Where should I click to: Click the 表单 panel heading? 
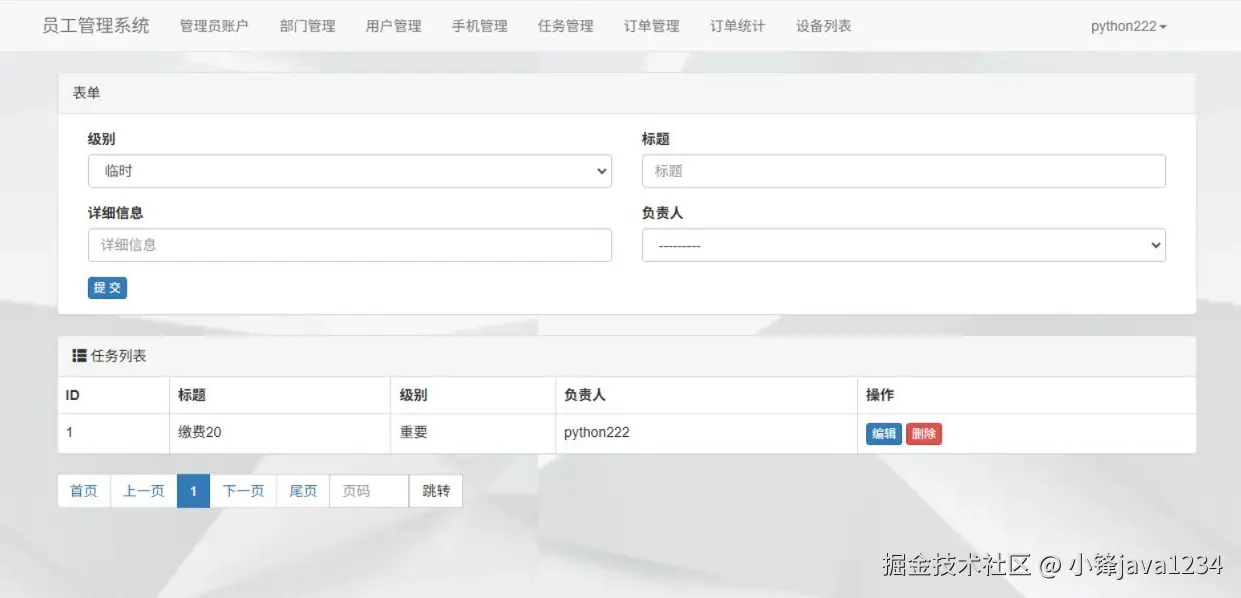pyautogui.click(x=627, y=93)
